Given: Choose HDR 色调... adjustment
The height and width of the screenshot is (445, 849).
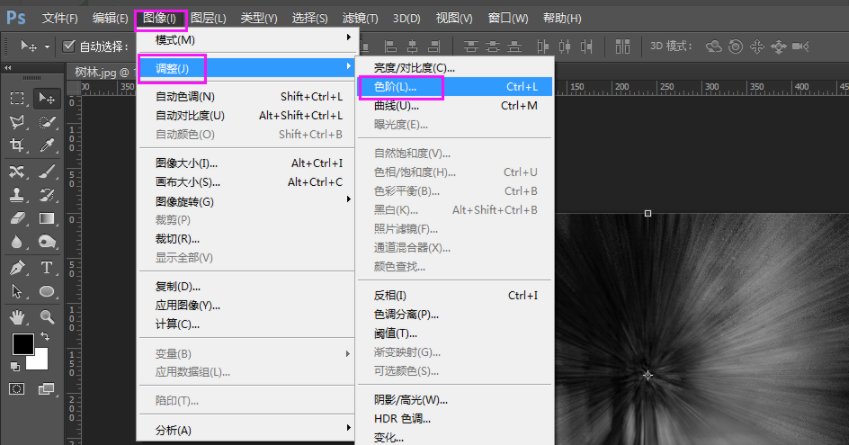Looking at the screenshot, I should point(455,419).
